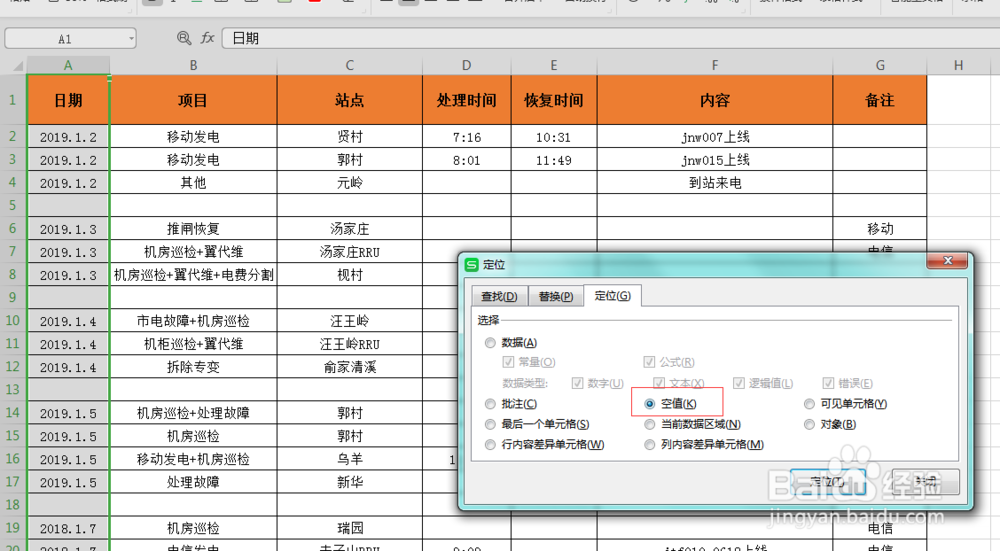Select row 5 header
This screenshot has height=551, width=1000.
pos(13,205)
